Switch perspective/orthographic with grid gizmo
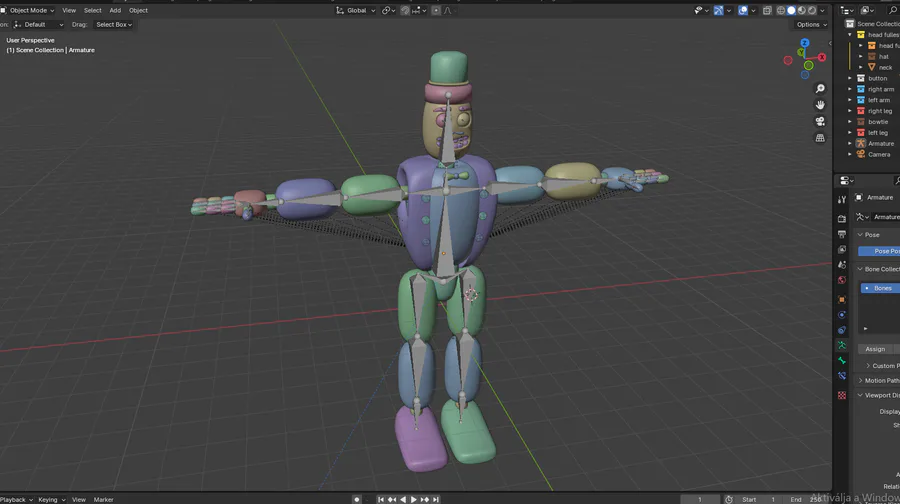The height and width of the screenshot is (504, 900). point(820,138)
